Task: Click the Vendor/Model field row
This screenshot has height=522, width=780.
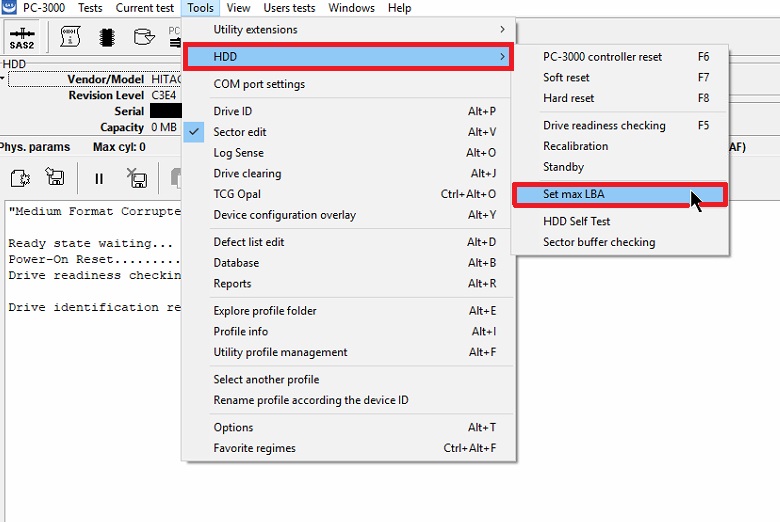Action: [x=95, y=79]
